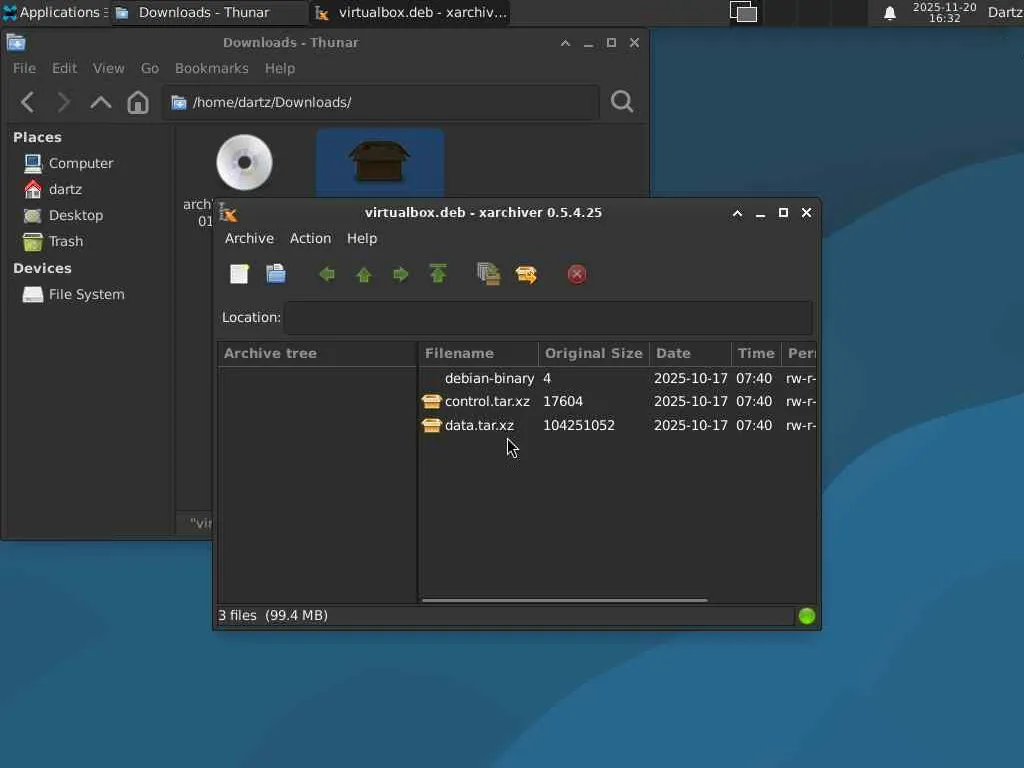Click the Add files icon in xarchiver toolbar
1024x768 pixels.
click(x=488, y=274)
